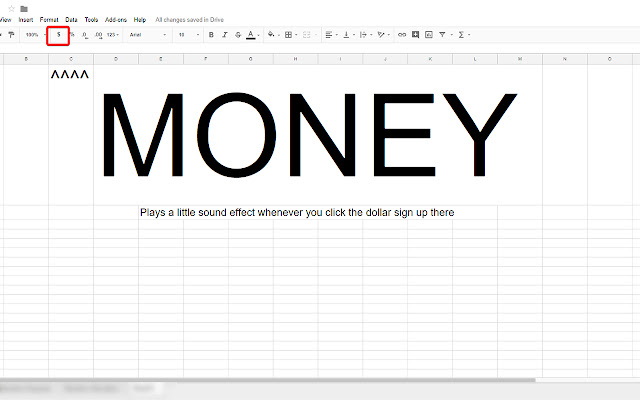Open the 100% zoom dropdown

(x=36, y=35)
